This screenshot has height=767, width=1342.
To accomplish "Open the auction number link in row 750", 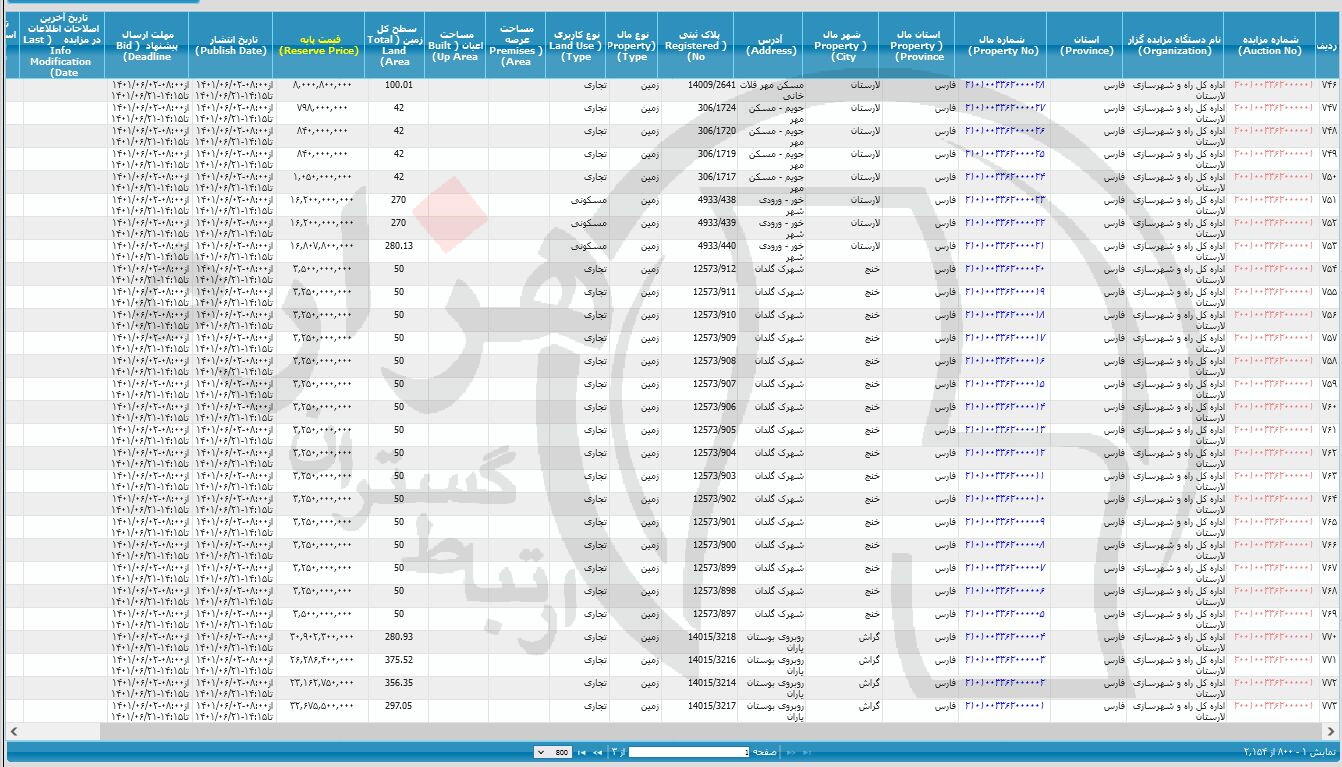I will coord(1273,176).
